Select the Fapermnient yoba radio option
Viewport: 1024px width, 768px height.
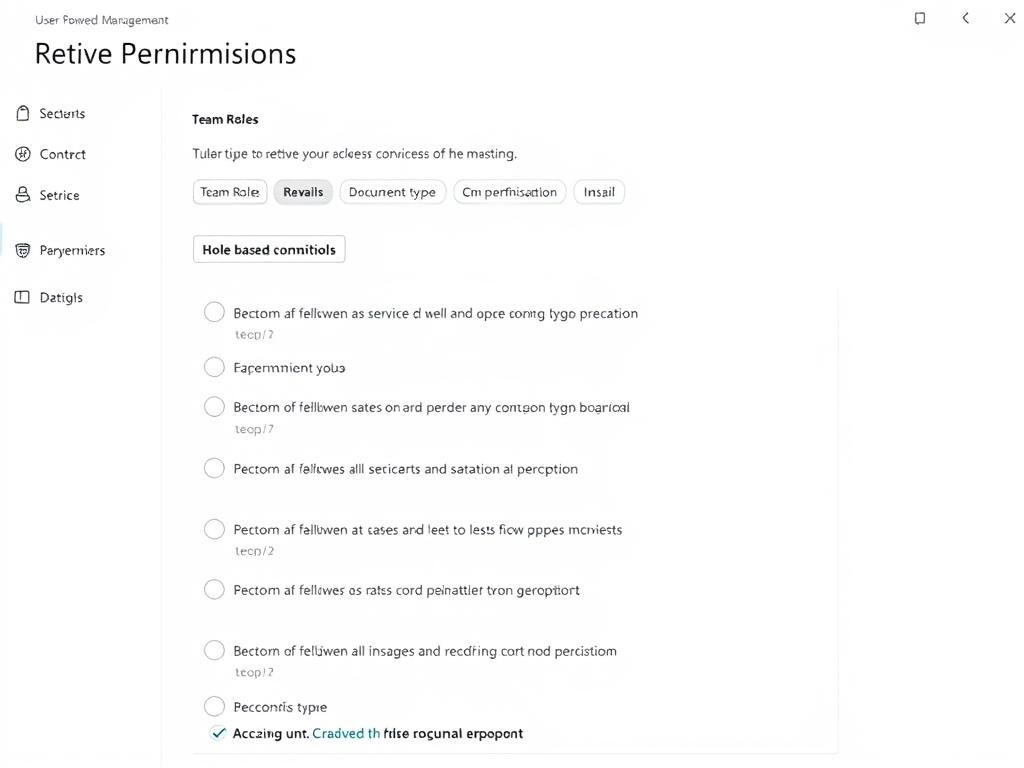tap(214, 367)
